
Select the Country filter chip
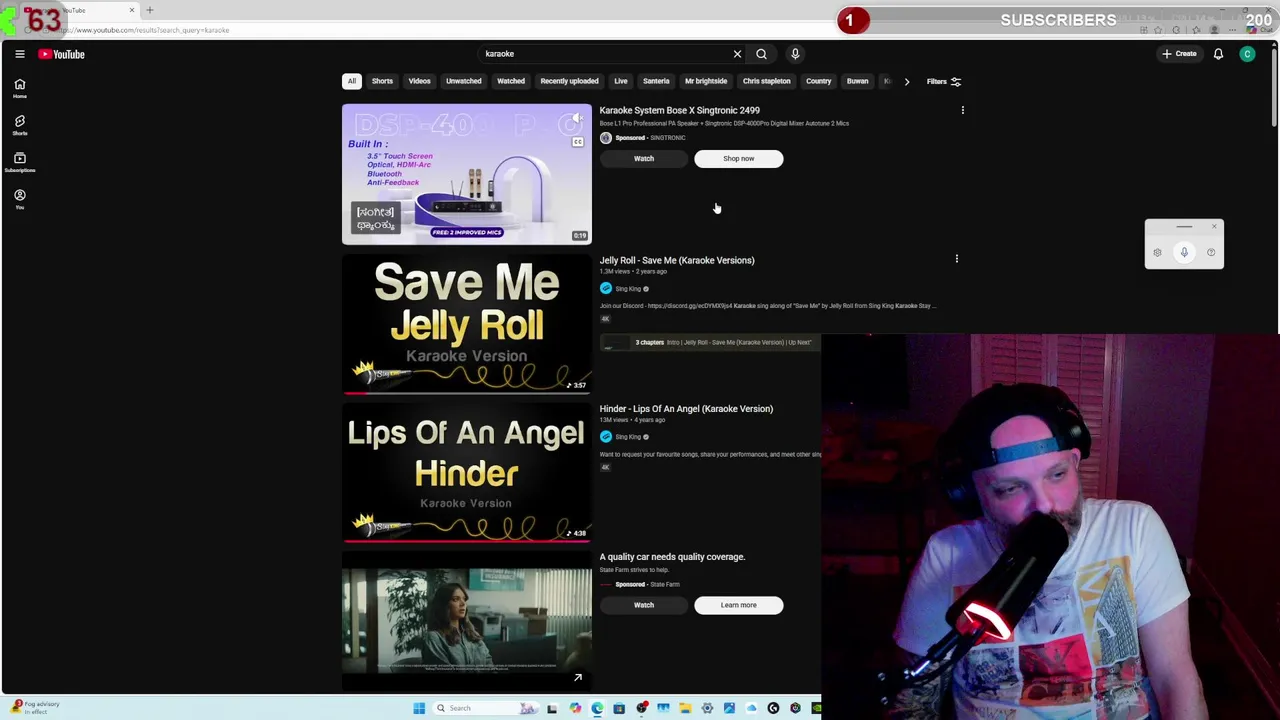pos(818,81)
